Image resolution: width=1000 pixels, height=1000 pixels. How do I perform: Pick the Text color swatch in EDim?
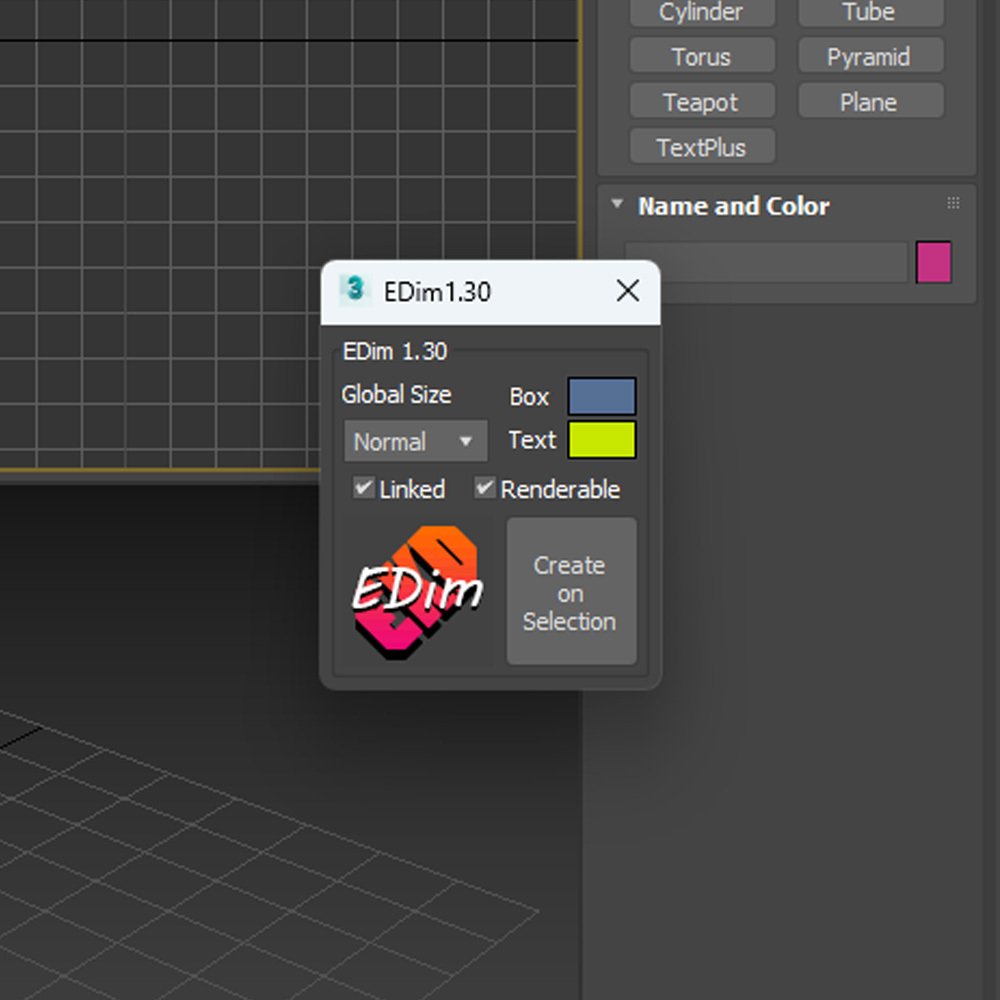[601, 439]
